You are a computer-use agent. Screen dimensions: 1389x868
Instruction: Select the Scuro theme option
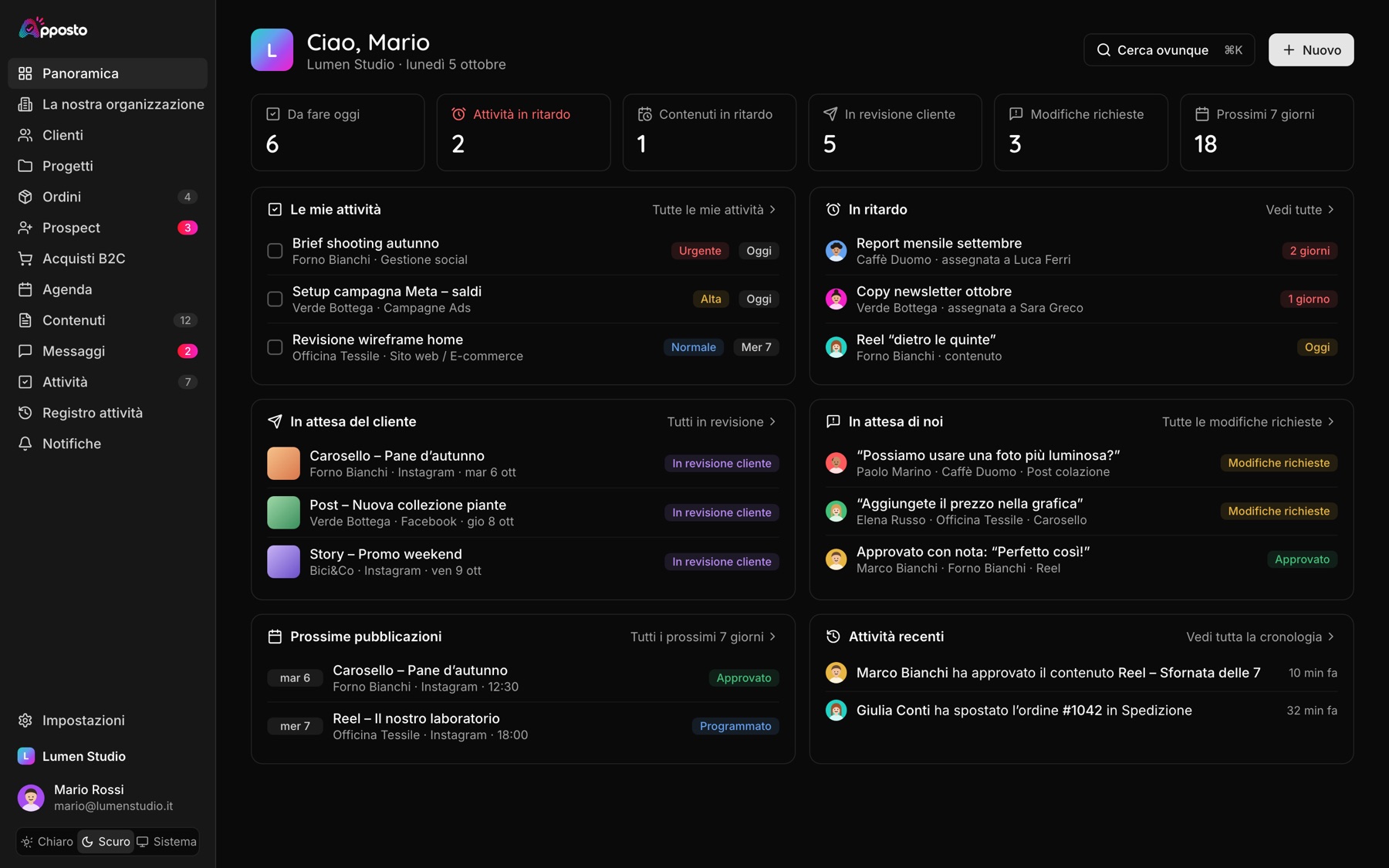tap(106, 842)
